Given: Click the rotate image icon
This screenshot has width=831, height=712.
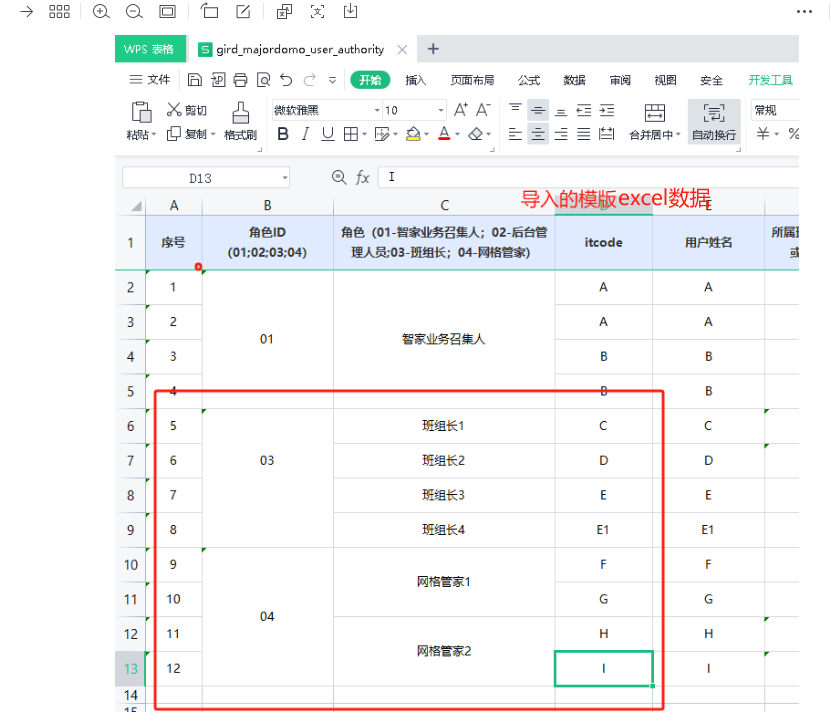Looking at the screenshot, I should [x=209, y=11].
